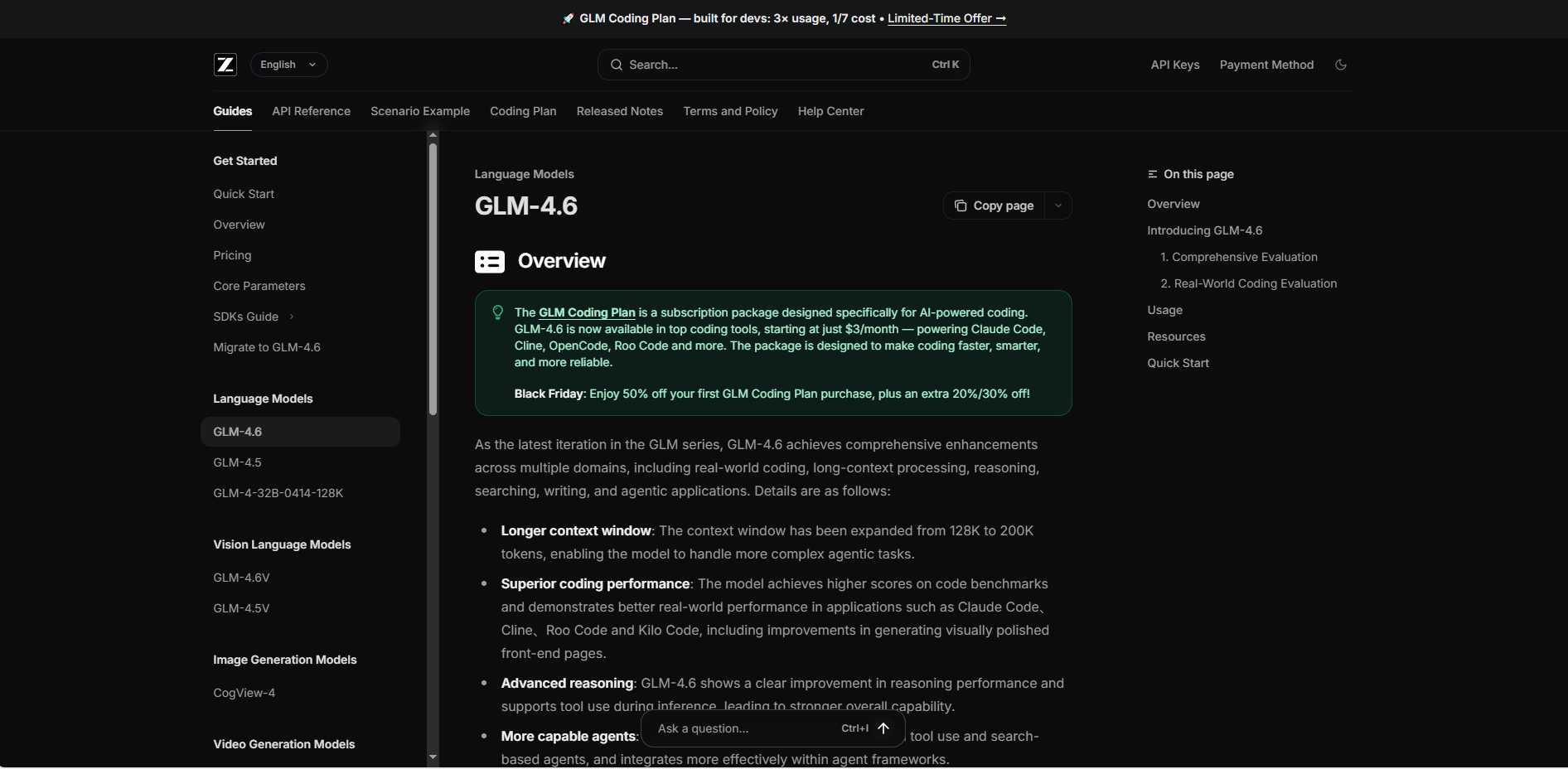The height and width of the screenshot is (769, 1568).
Task: Click the Z.ai logo icon
Action: (225, 65)
